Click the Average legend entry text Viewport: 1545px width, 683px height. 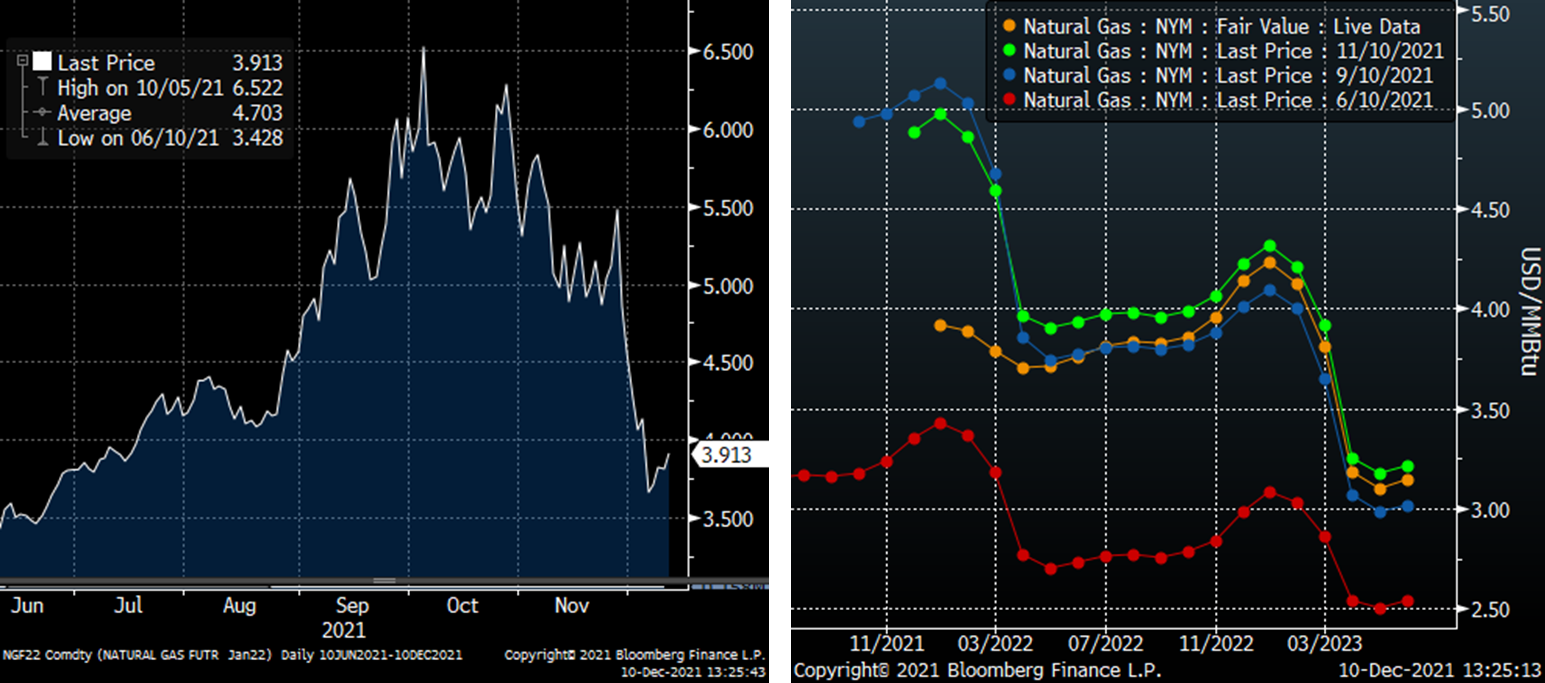point(94,113)
